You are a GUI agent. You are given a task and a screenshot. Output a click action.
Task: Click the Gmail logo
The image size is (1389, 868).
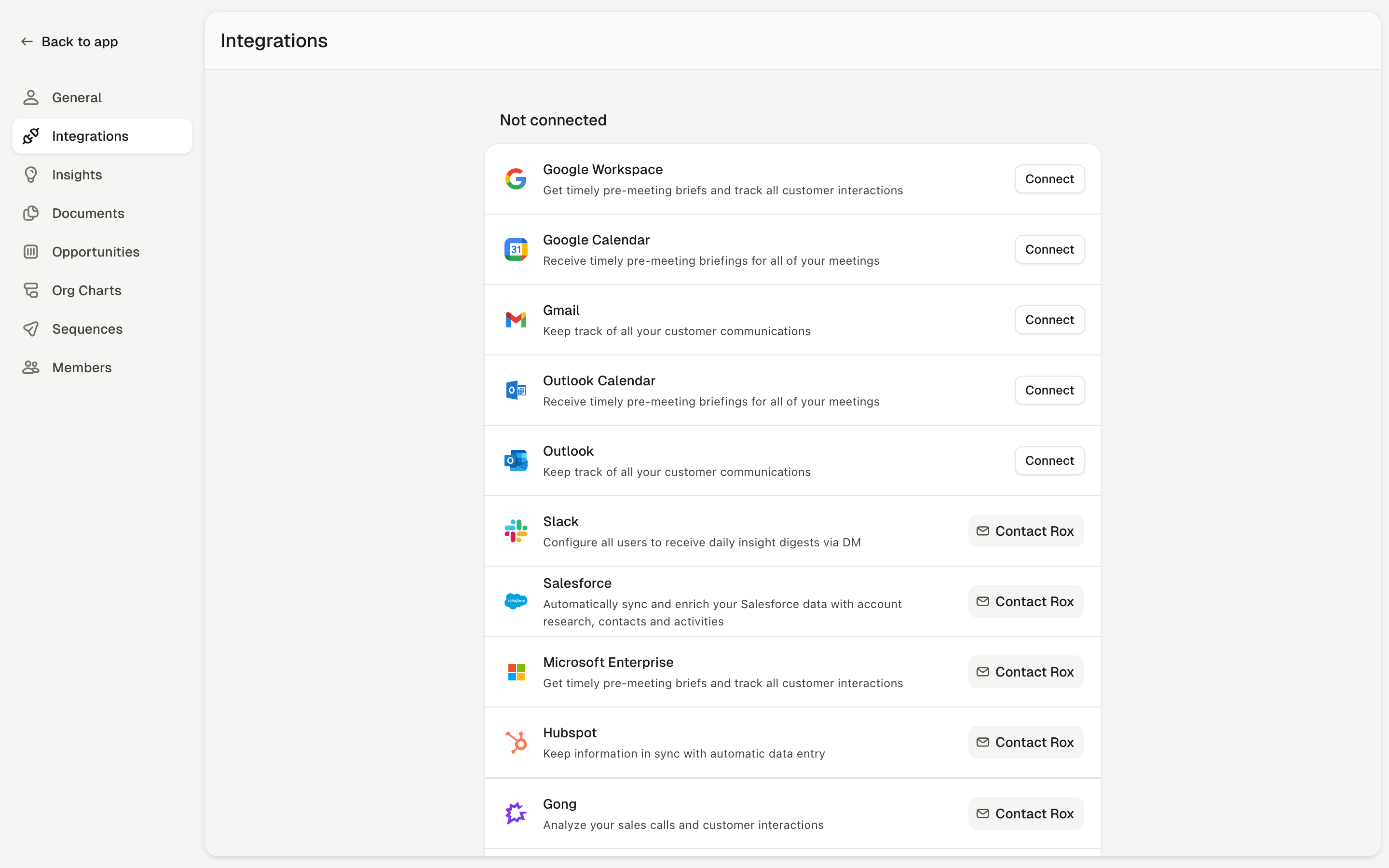(516, 320)
